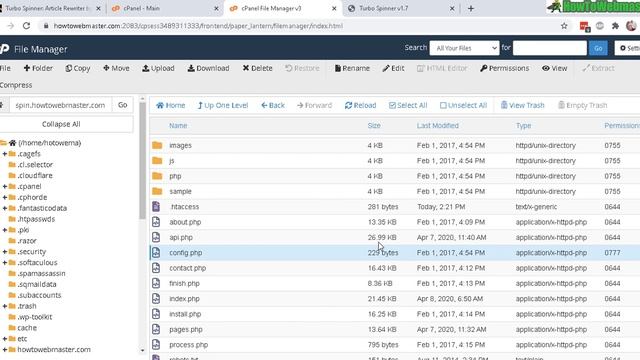Open a new browser tab
Image resolution: width=640 pixels, height=360 pixels.
point(471,8)
